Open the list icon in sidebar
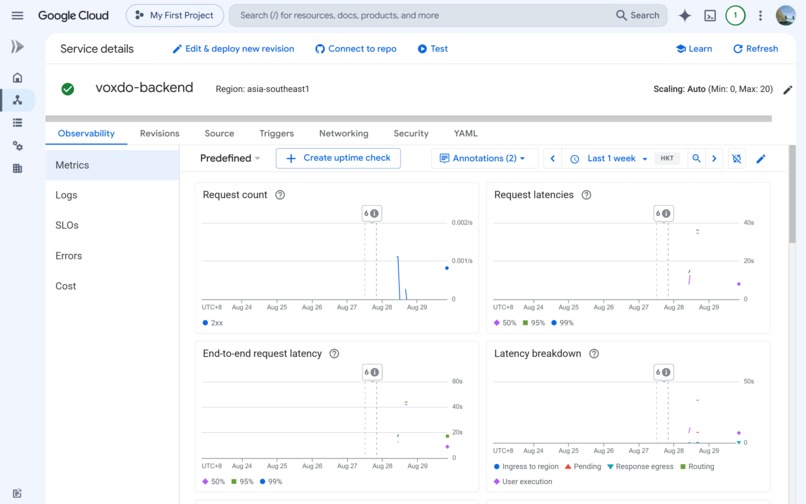 pyautogui.click(x=17, y=122)
